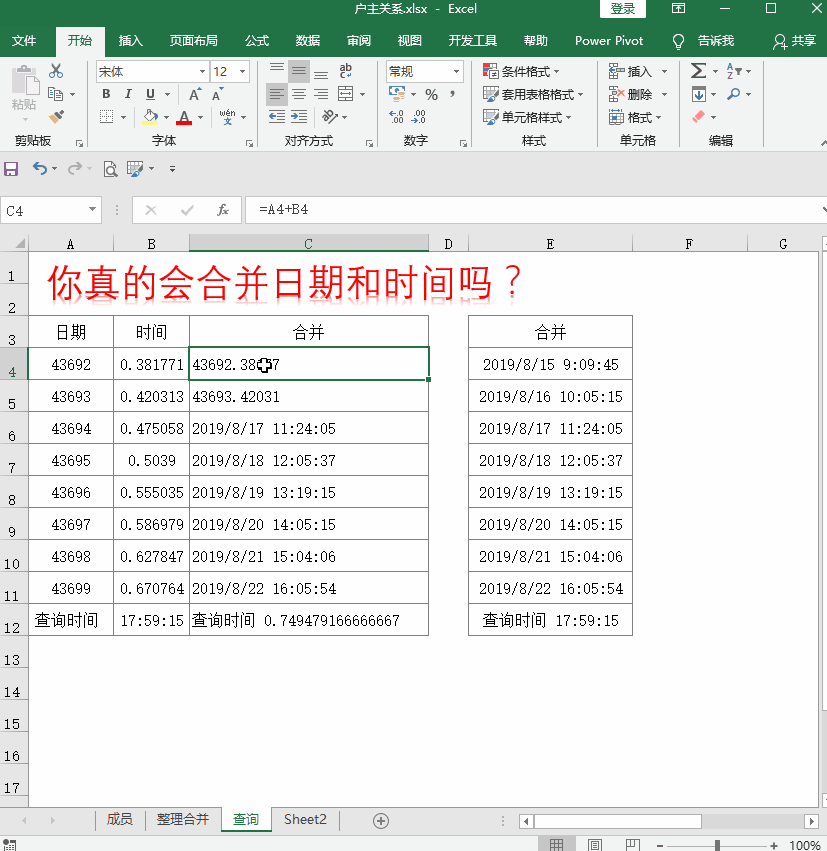Screen dimensions: 827x851
Task: Open print preview icon
Action: 110,169
